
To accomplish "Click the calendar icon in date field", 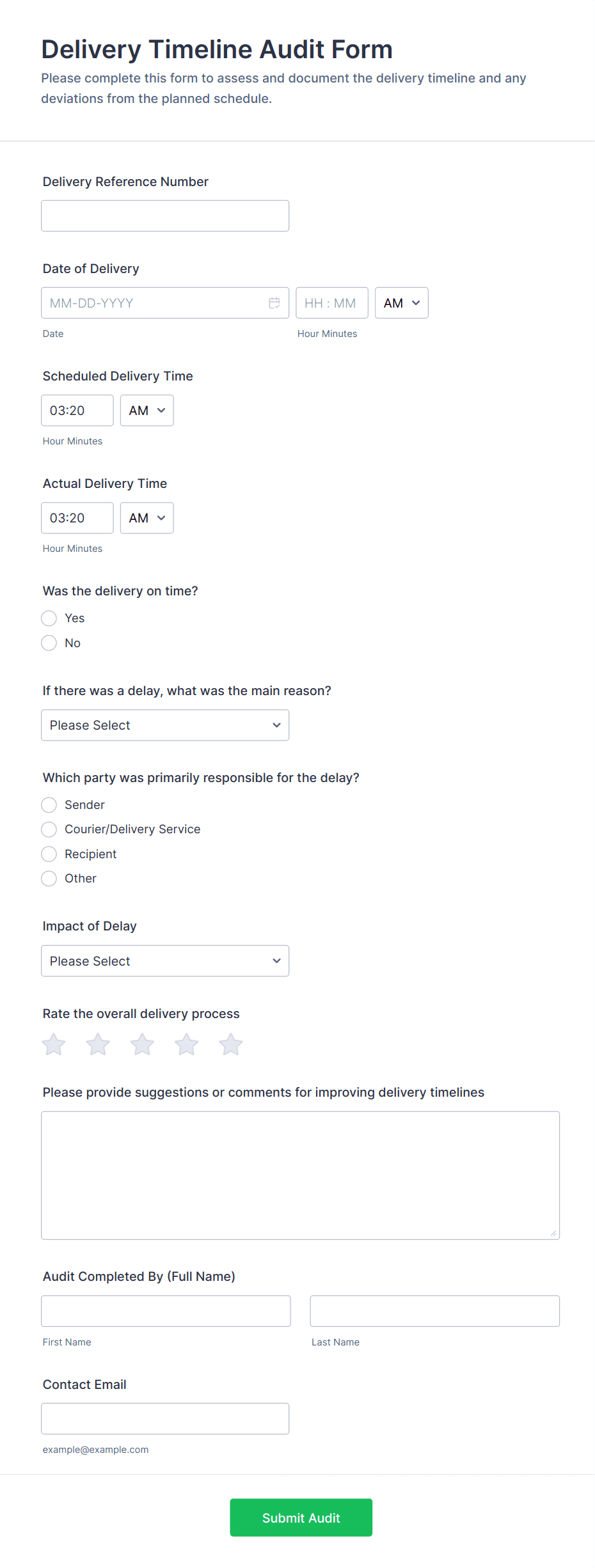I will pos(274,303).
